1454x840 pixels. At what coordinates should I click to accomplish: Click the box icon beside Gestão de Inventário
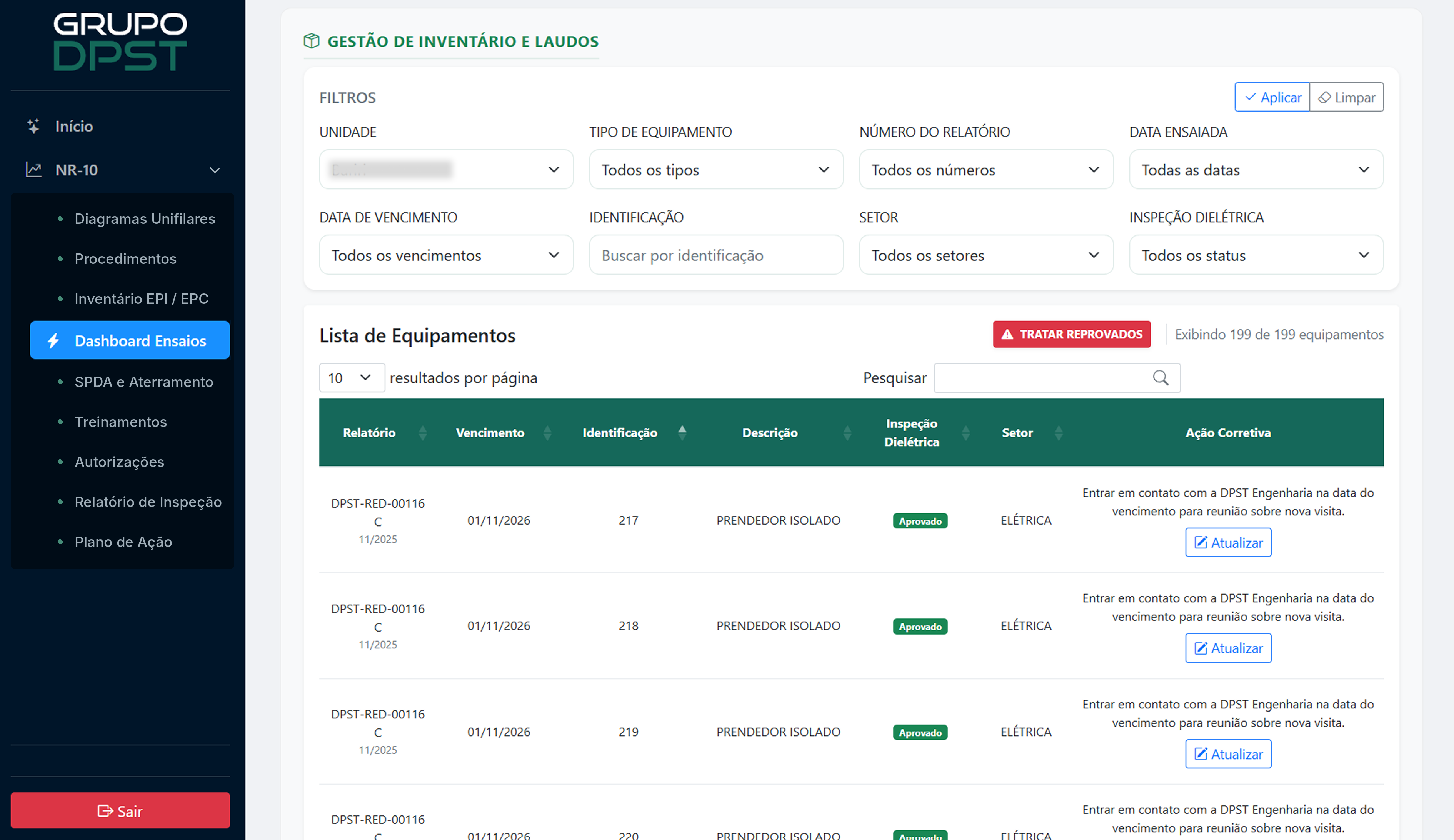click(312, 41)
